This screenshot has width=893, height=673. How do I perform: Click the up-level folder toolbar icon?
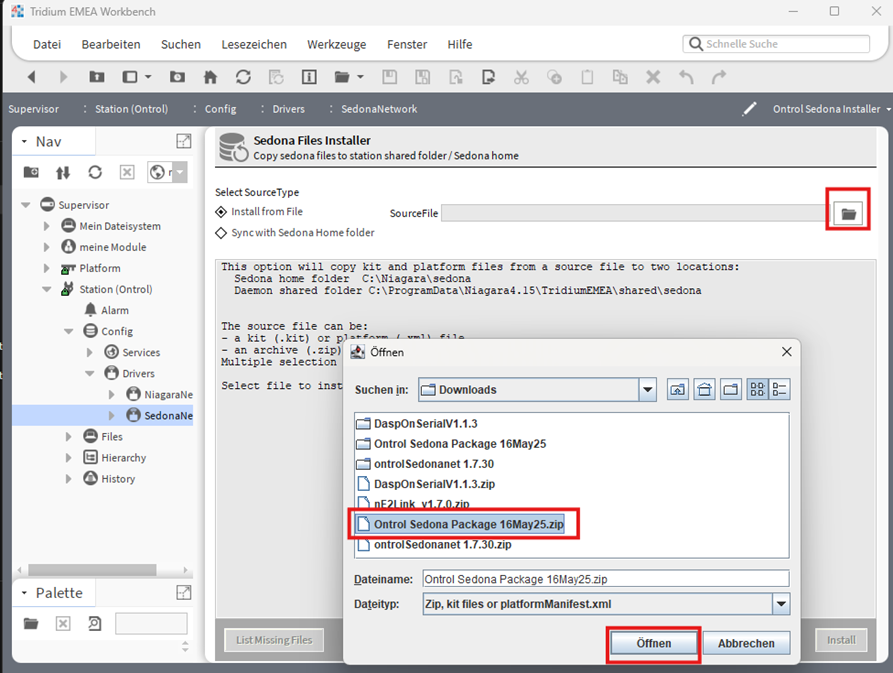click(x=97, y=77)
